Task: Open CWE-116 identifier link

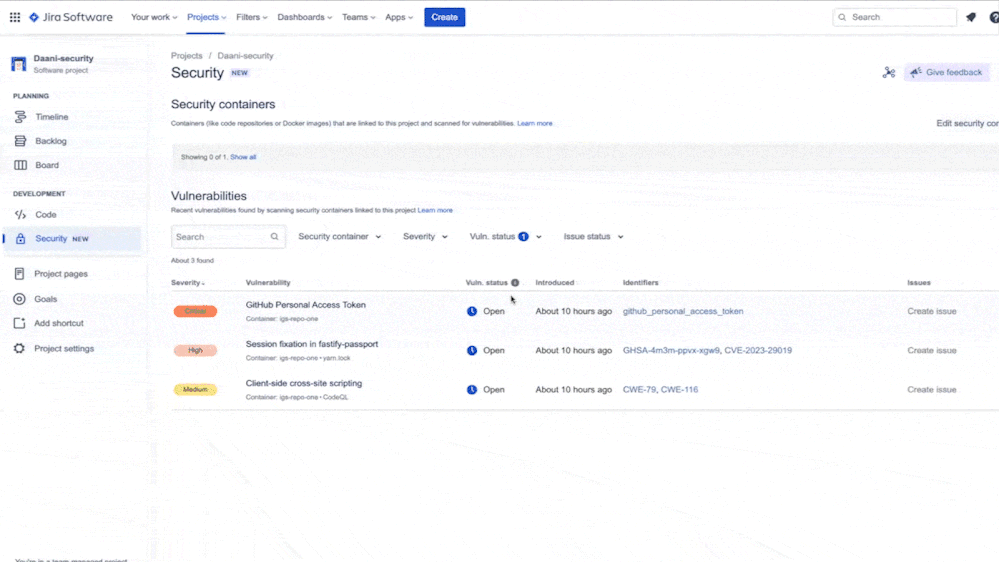Action: point(679,389)
